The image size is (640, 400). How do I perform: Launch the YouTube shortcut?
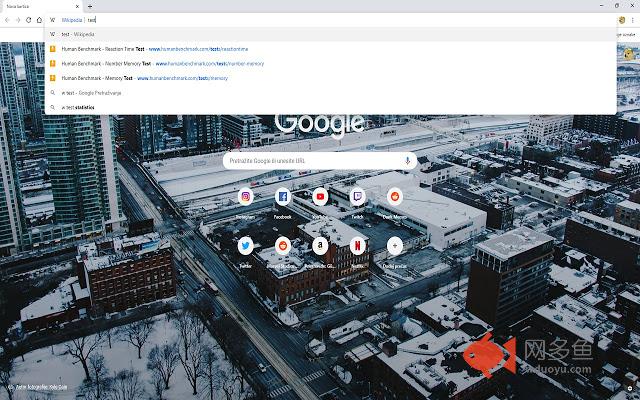[320, 197]
